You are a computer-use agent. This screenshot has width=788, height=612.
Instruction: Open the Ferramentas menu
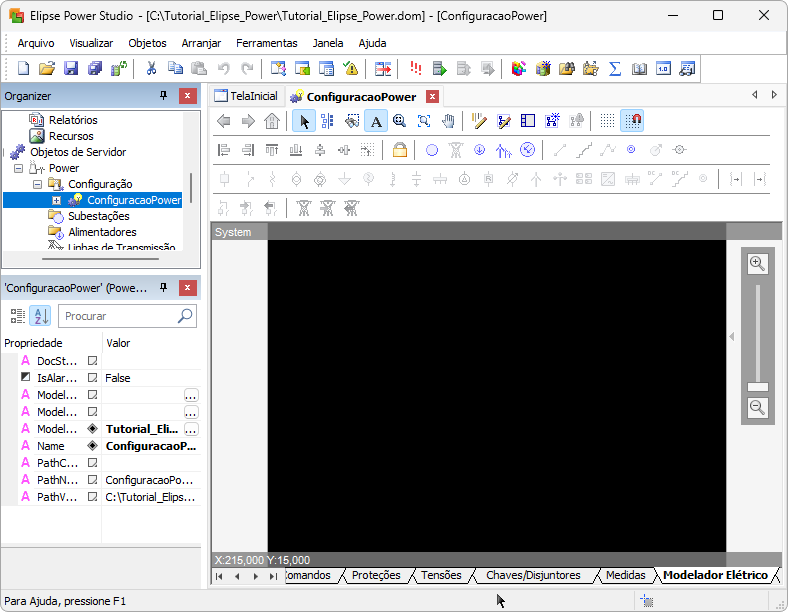pos(266,43)
